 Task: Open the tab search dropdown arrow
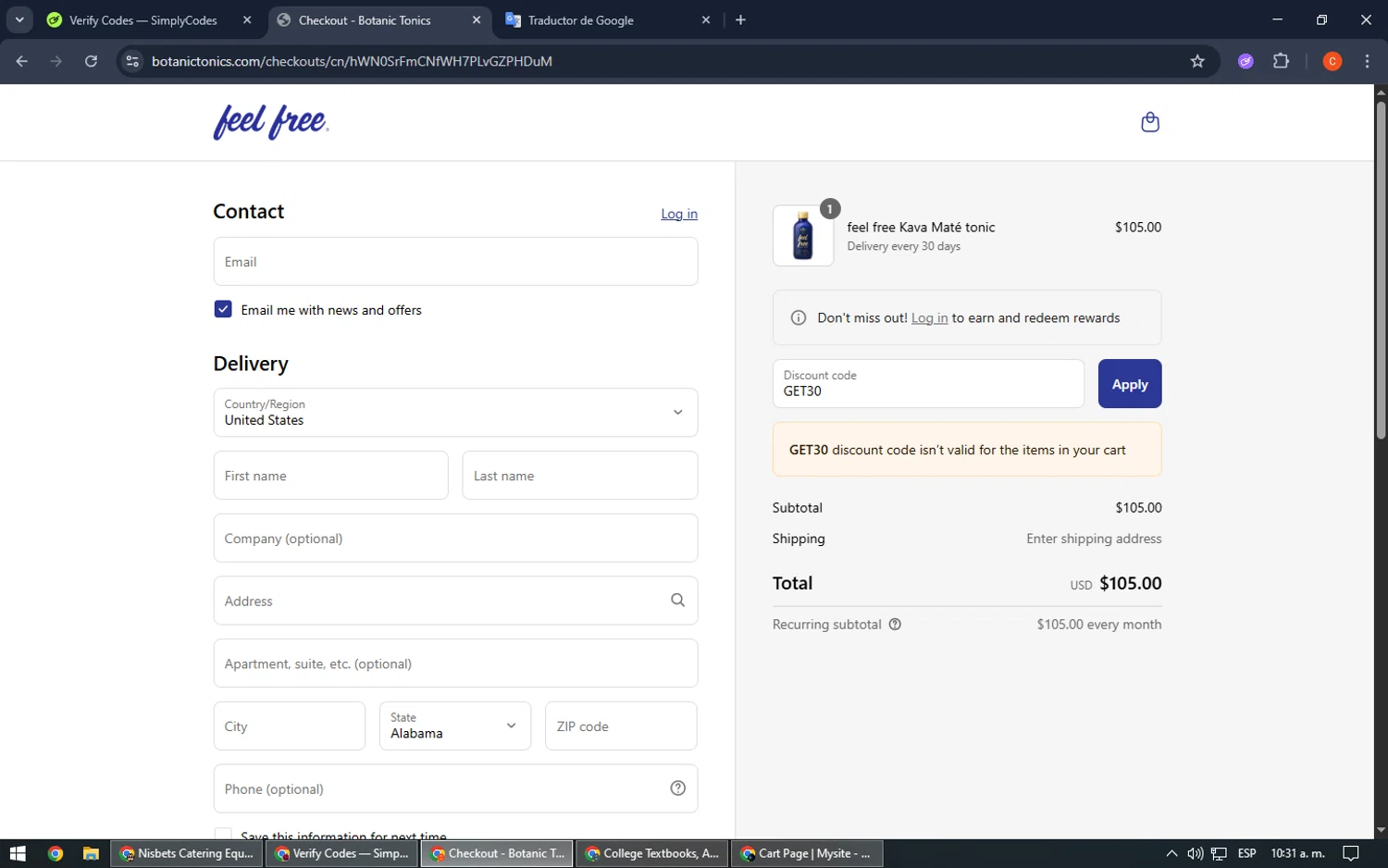19,20
